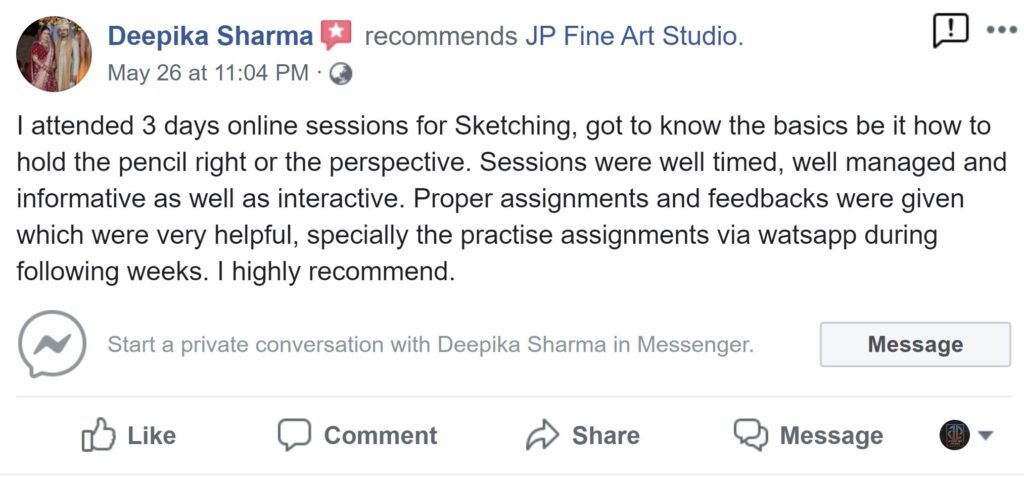Viewport: 1024px width, 479px height.
Task: Expand the commenting-as dropdown arrow
Action: [x=985, y=435]
